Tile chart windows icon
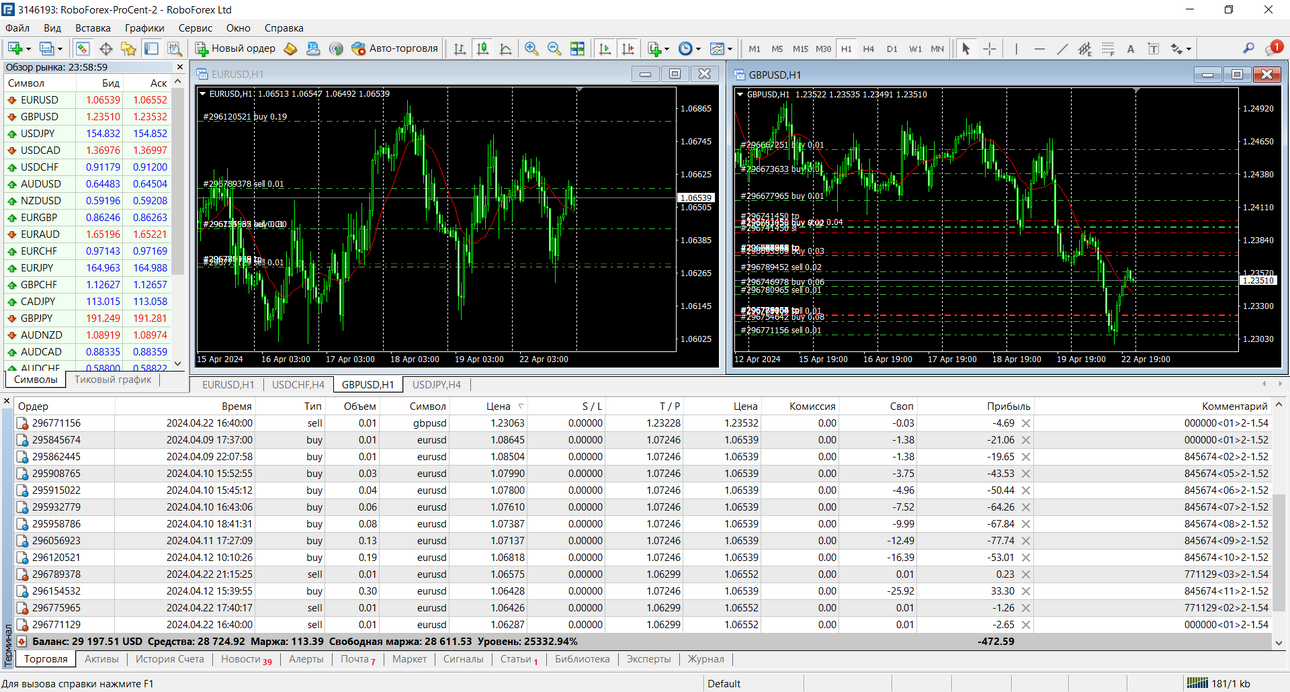This screenshot has height=692, width=1290. pos(577,48)
